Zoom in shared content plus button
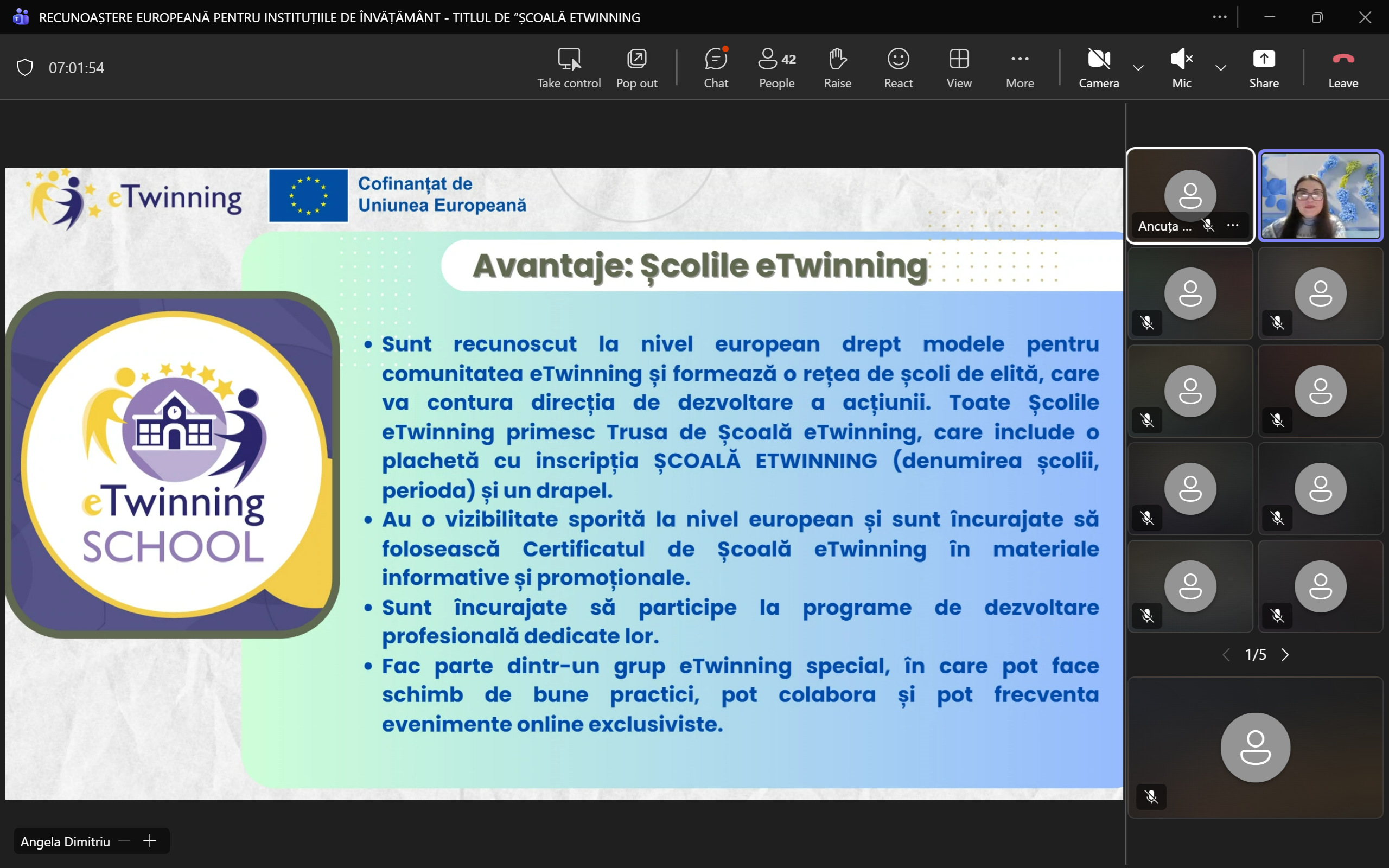The image size is (1389, 868). [150, 841]
